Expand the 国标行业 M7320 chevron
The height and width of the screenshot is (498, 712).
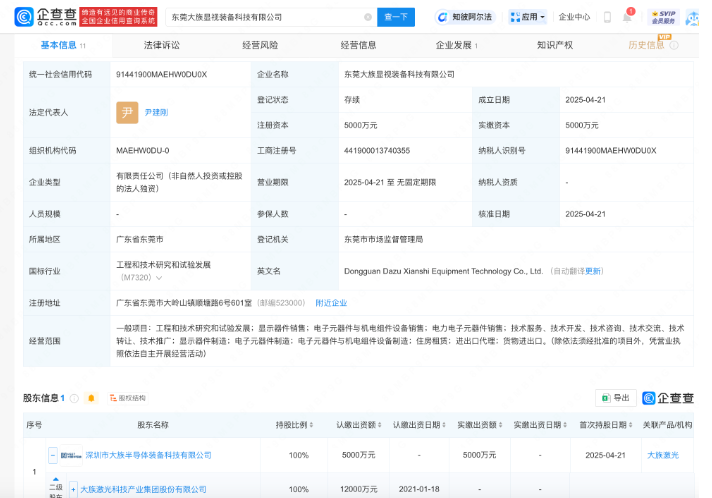[x=159, y=278]
